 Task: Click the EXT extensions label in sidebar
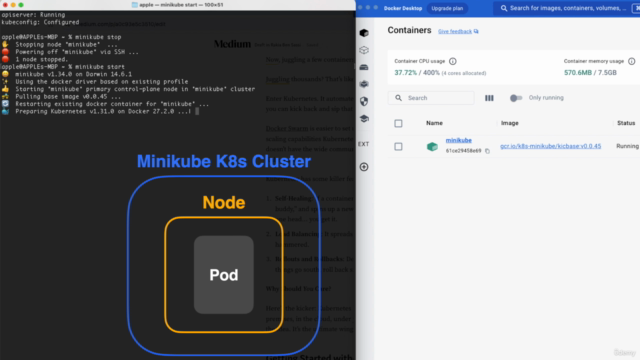coord(364,144)
